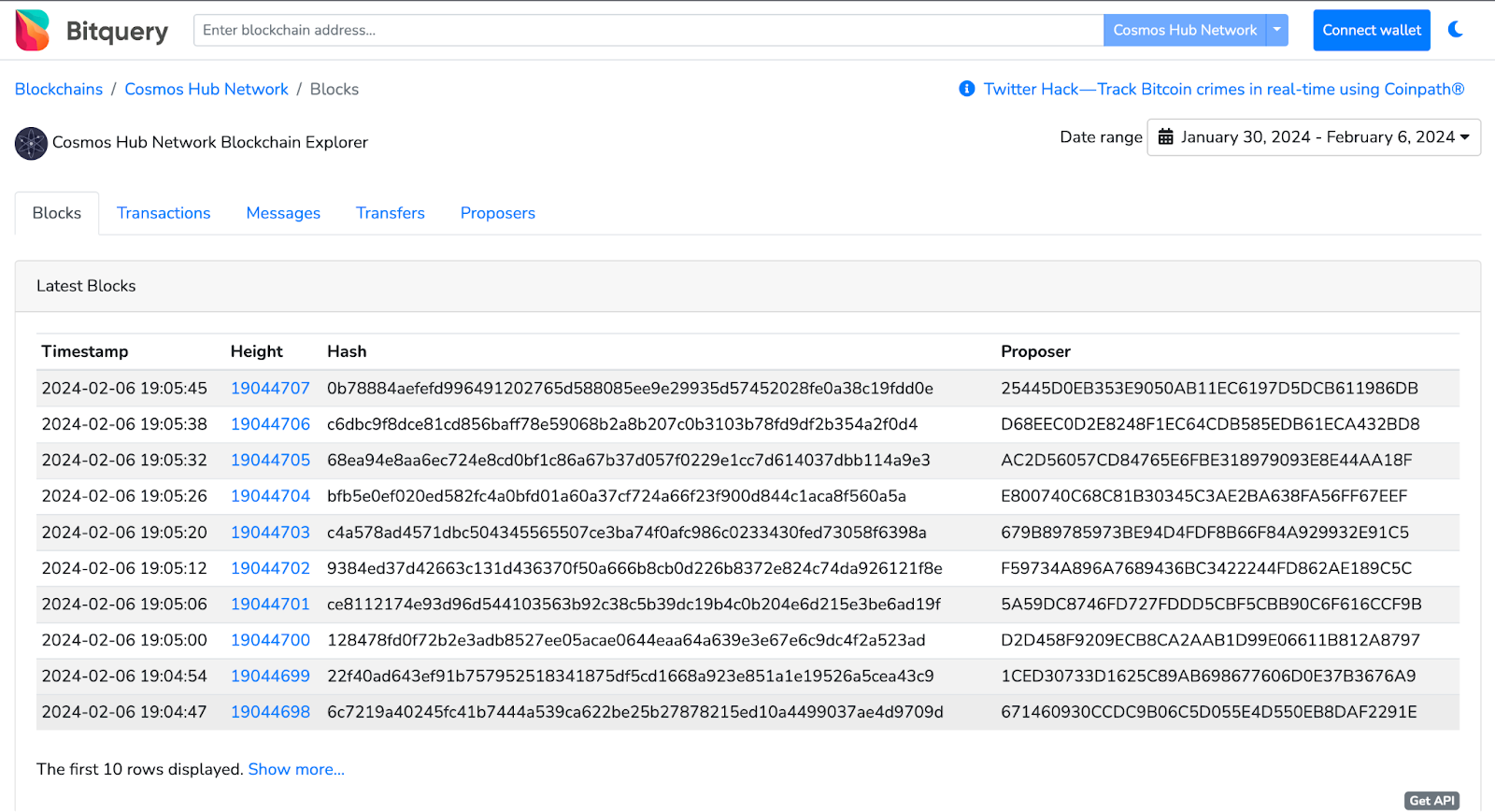Click the Cosmos Hub Network Blockchain Explorer title

(210, 142)
